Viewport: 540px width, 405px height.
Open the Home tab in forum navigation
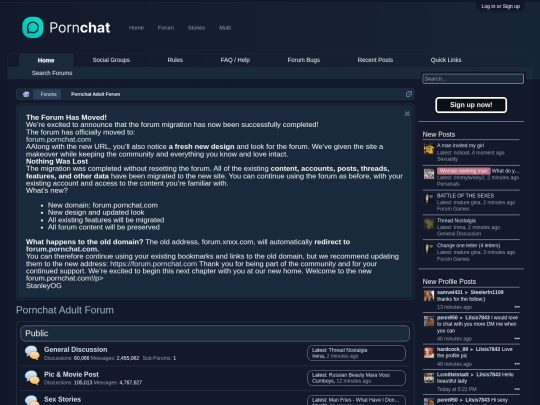[46, 60]
